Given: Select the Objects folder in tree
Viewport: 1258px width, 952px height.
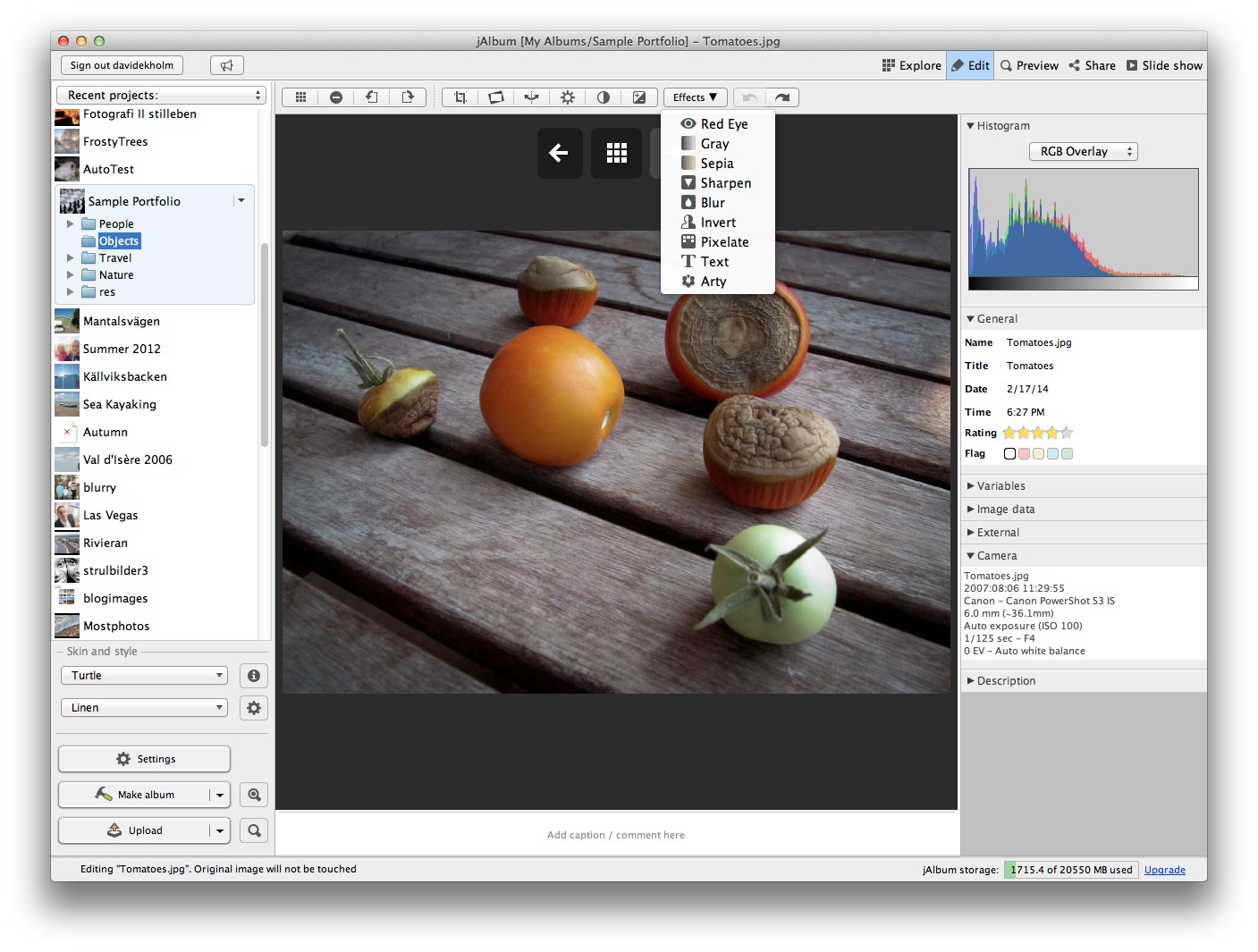Looking at the screenshot, I should [119, 241].
